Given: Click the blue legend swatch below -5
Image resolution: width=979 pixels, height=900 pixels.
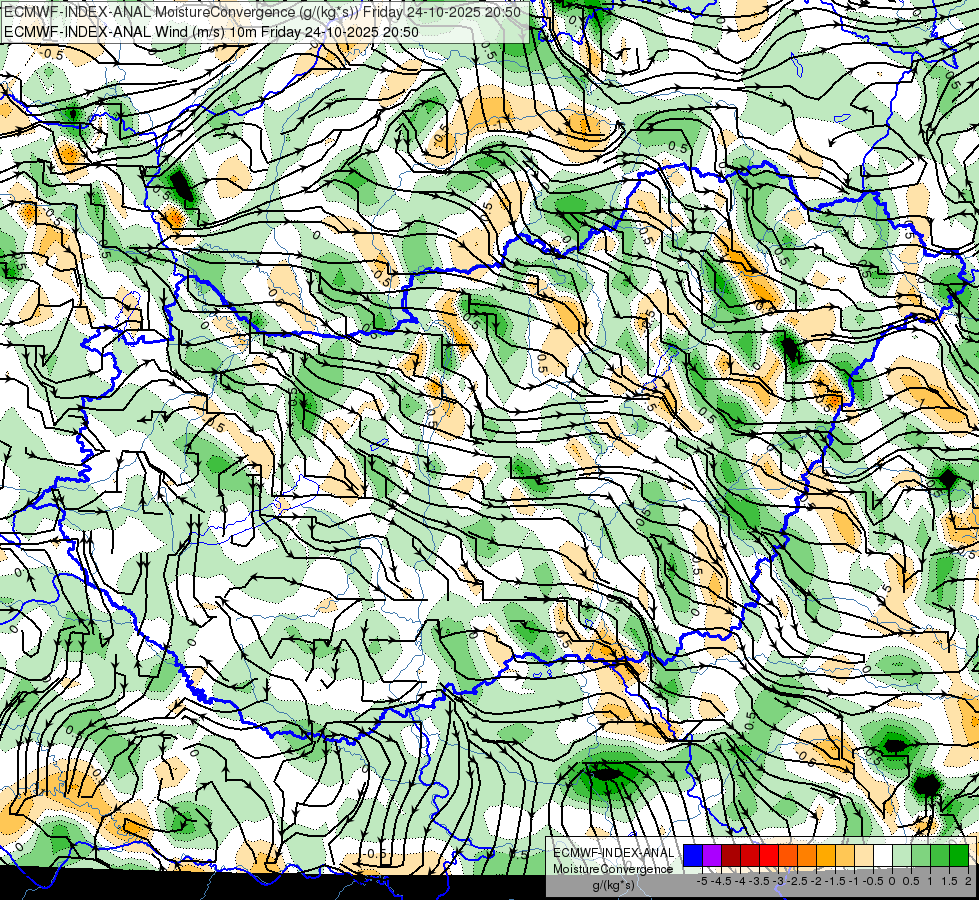Looking at the screenshot, I should pyautogui.click(x=693, y=855).
